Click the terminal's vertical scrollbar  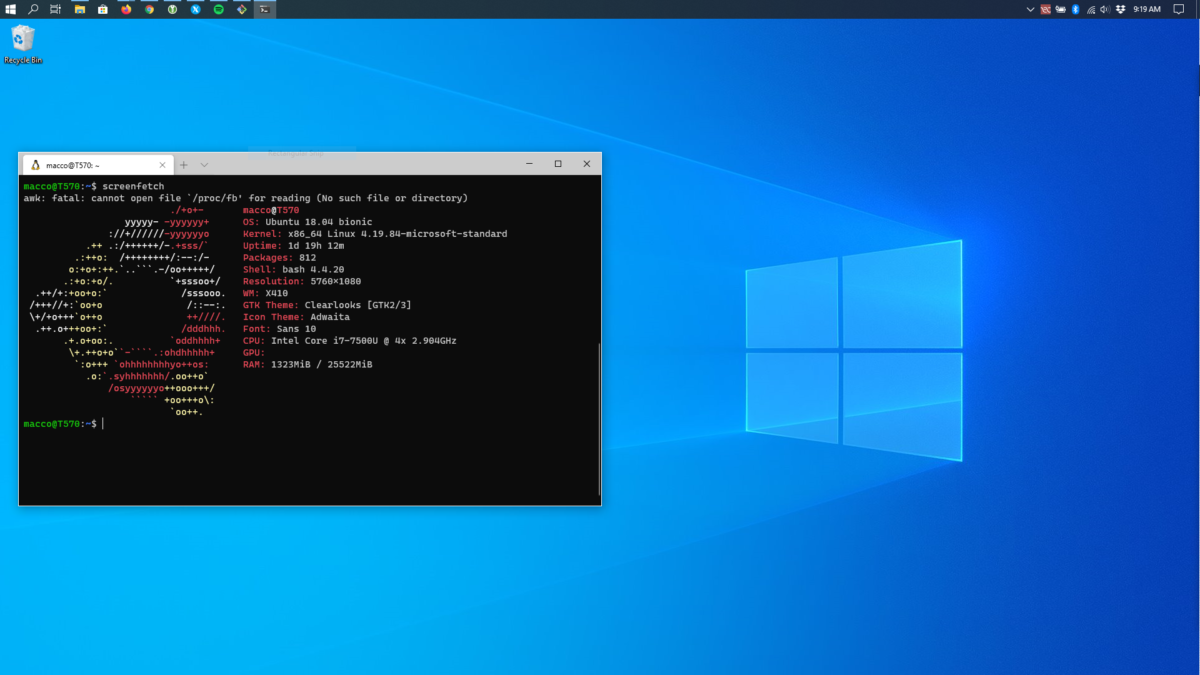tap(598, 420)
